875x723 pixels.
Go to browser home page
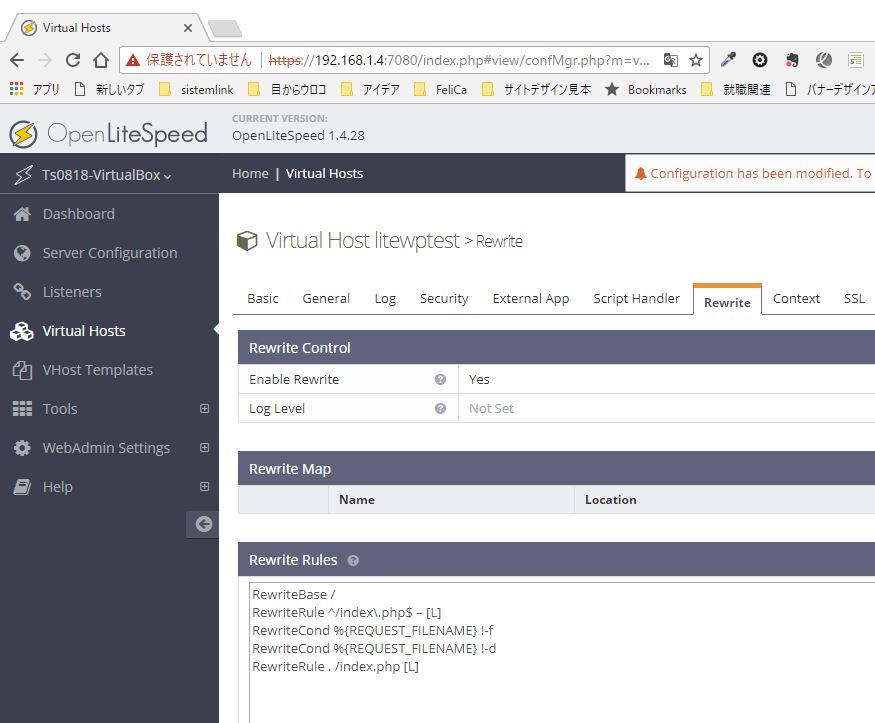click(101, 60)
